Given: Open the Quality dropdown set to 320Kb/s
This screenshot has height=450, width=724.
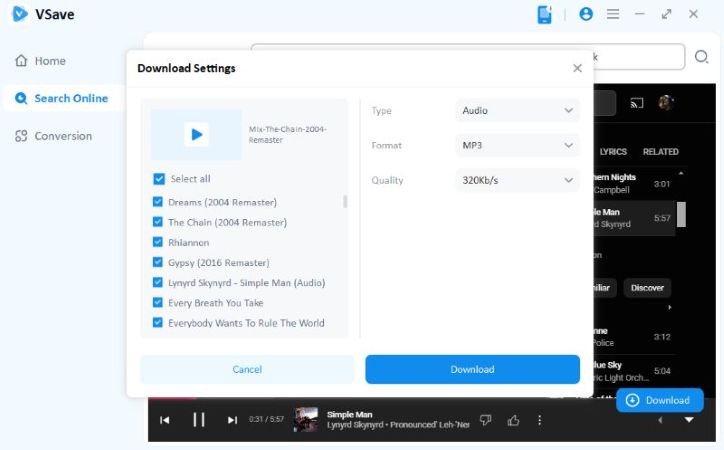Looking at the screenshot, I should 518,180.
